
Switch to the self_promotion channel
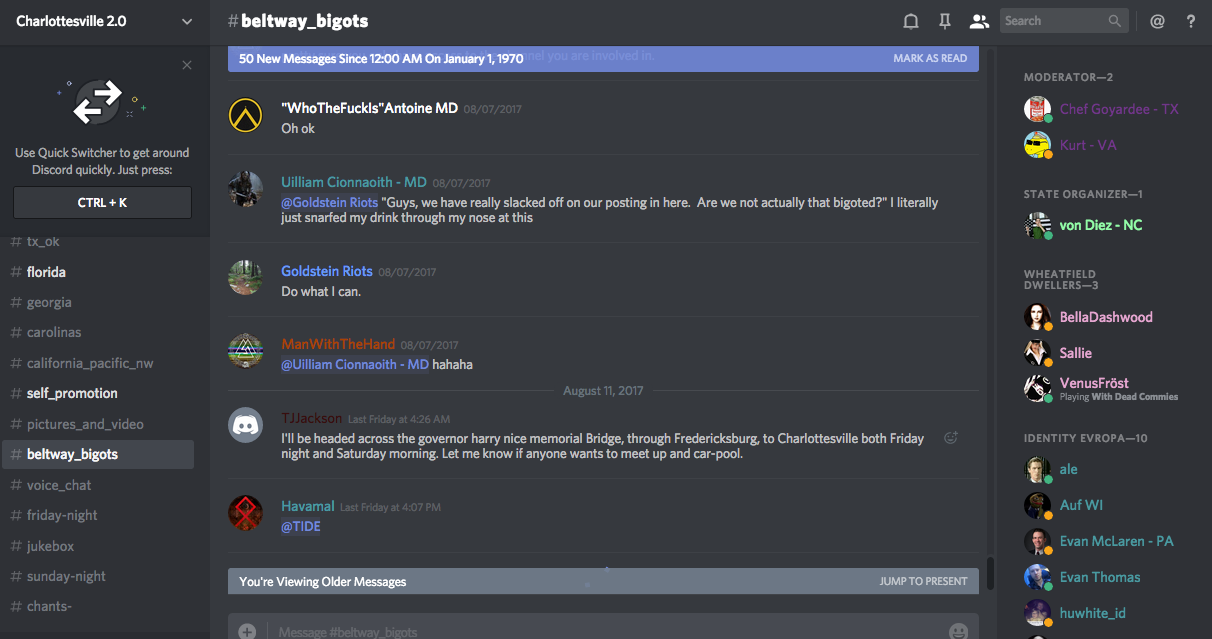pyautogui.click(x=72, y=393)
